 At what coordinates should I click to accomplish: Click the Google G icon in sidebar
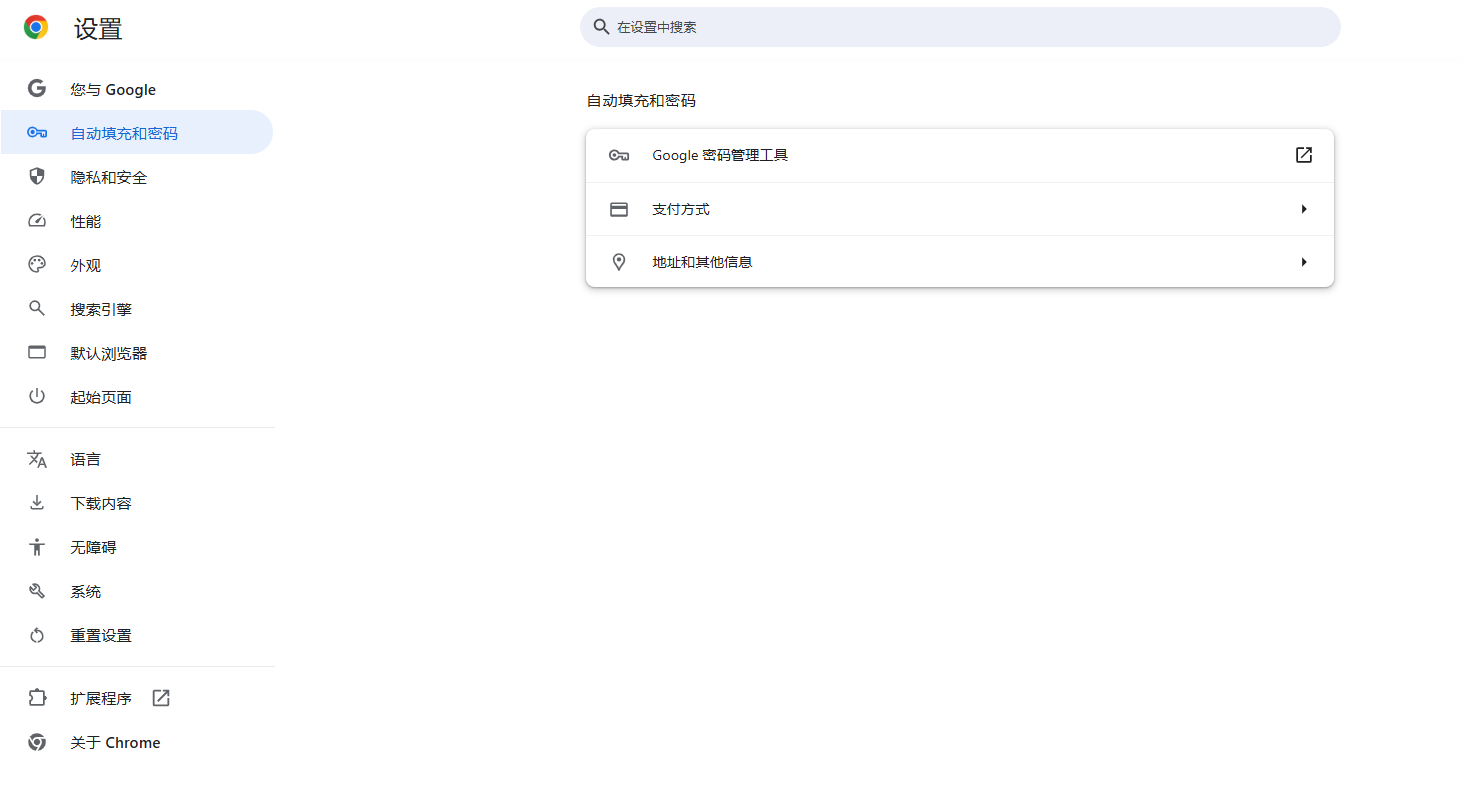(37, 89)
